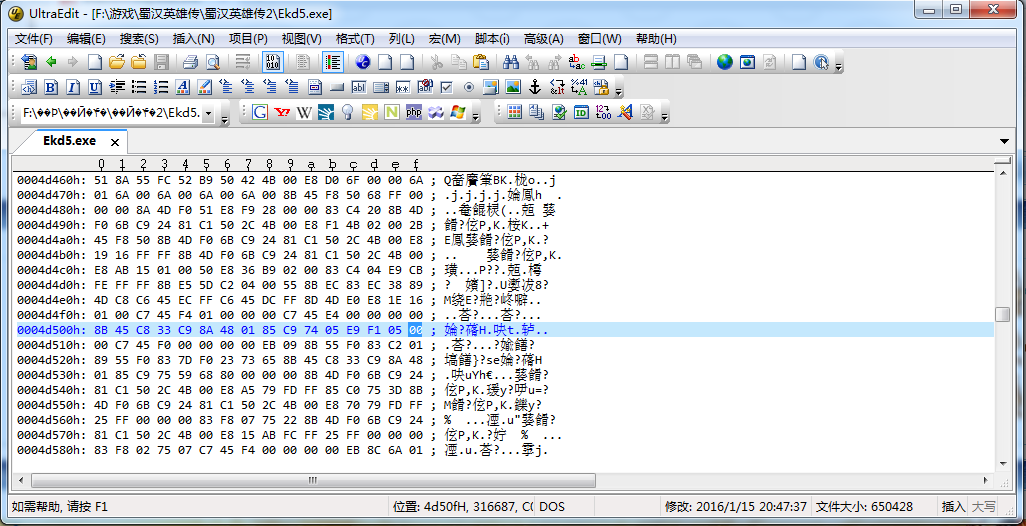1026x526 pixels.
Task: Search Wikipedia with the W icon
Action: (x=304, y=113)
